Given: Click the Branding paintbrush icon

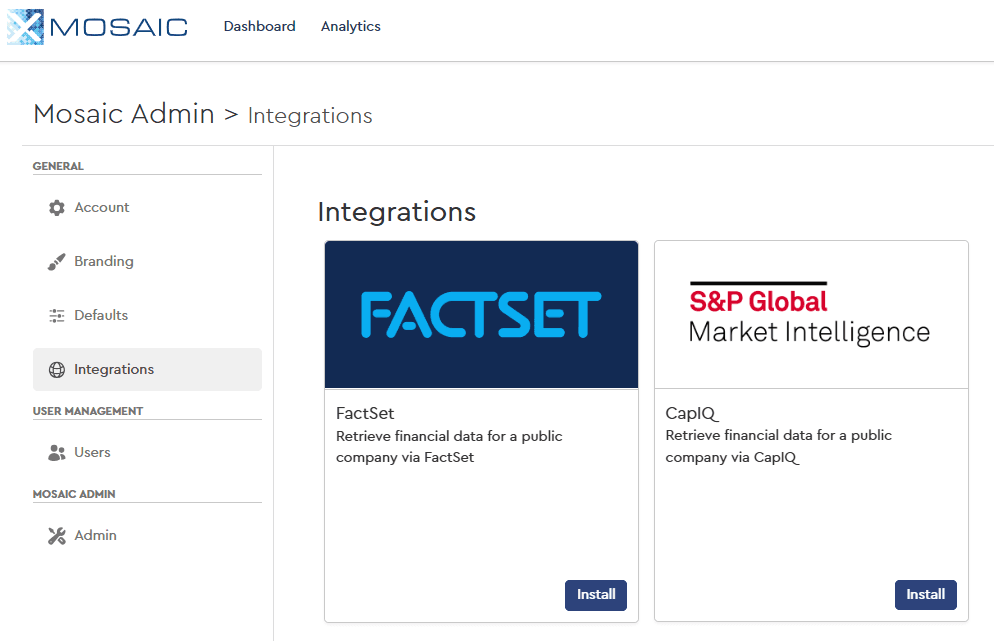Looking at the screenshot, I should [x=58, y=261].
